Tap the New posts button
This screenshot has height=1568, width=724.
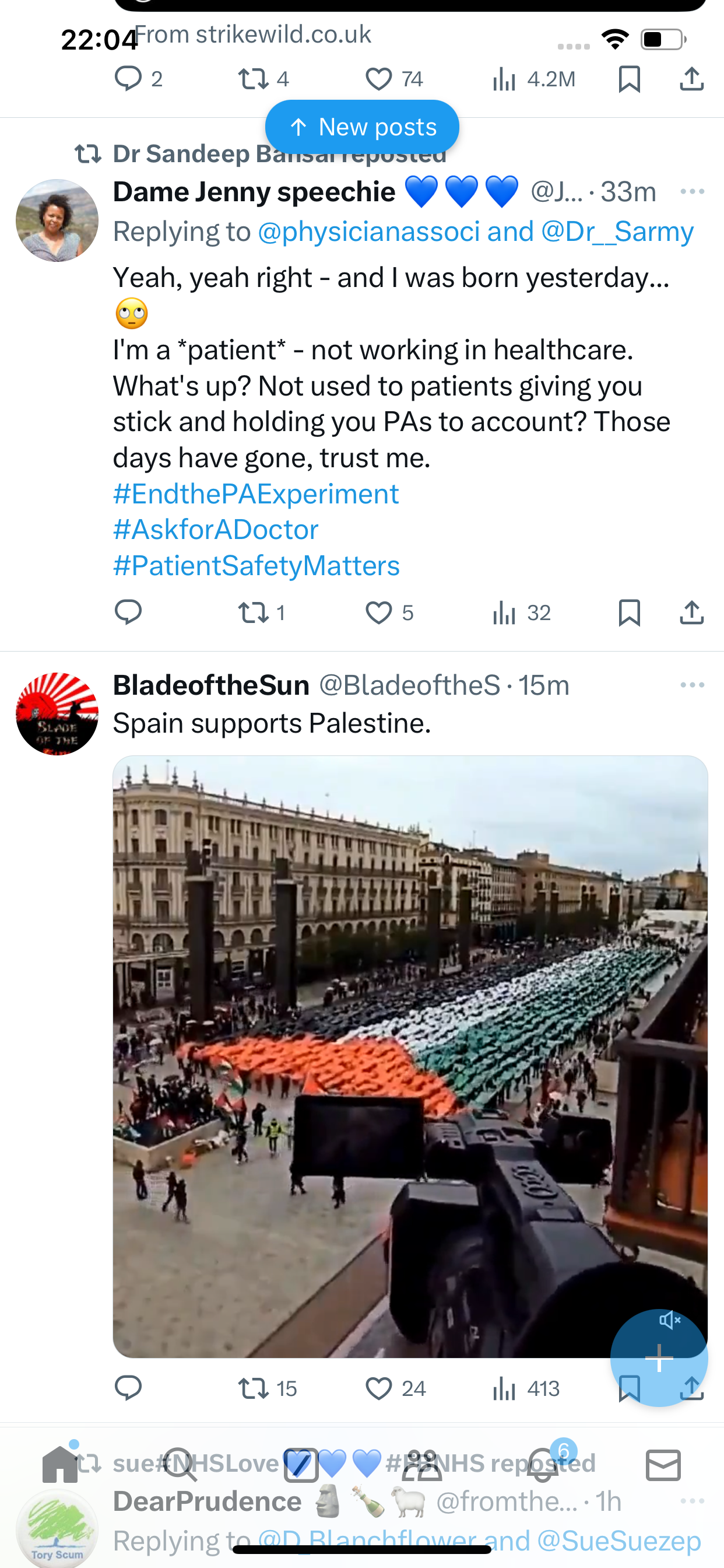pos(362,127)
